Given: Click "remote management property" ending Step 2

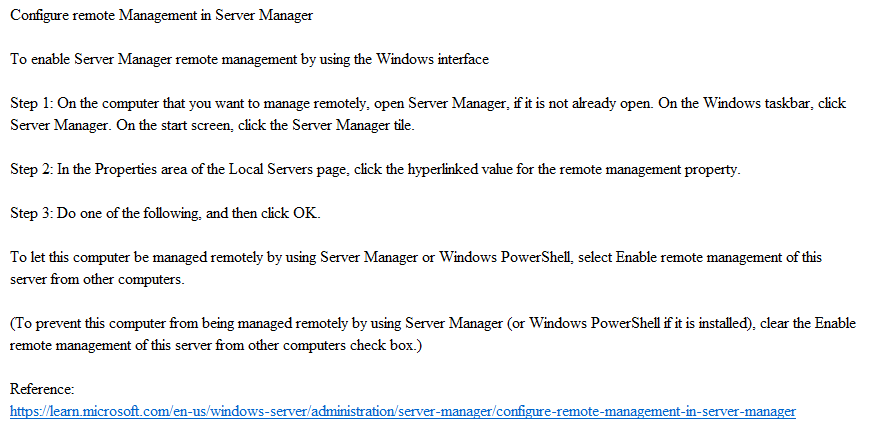Looking at the screenshot, I should pyautogui.click(x=650, y=170).
